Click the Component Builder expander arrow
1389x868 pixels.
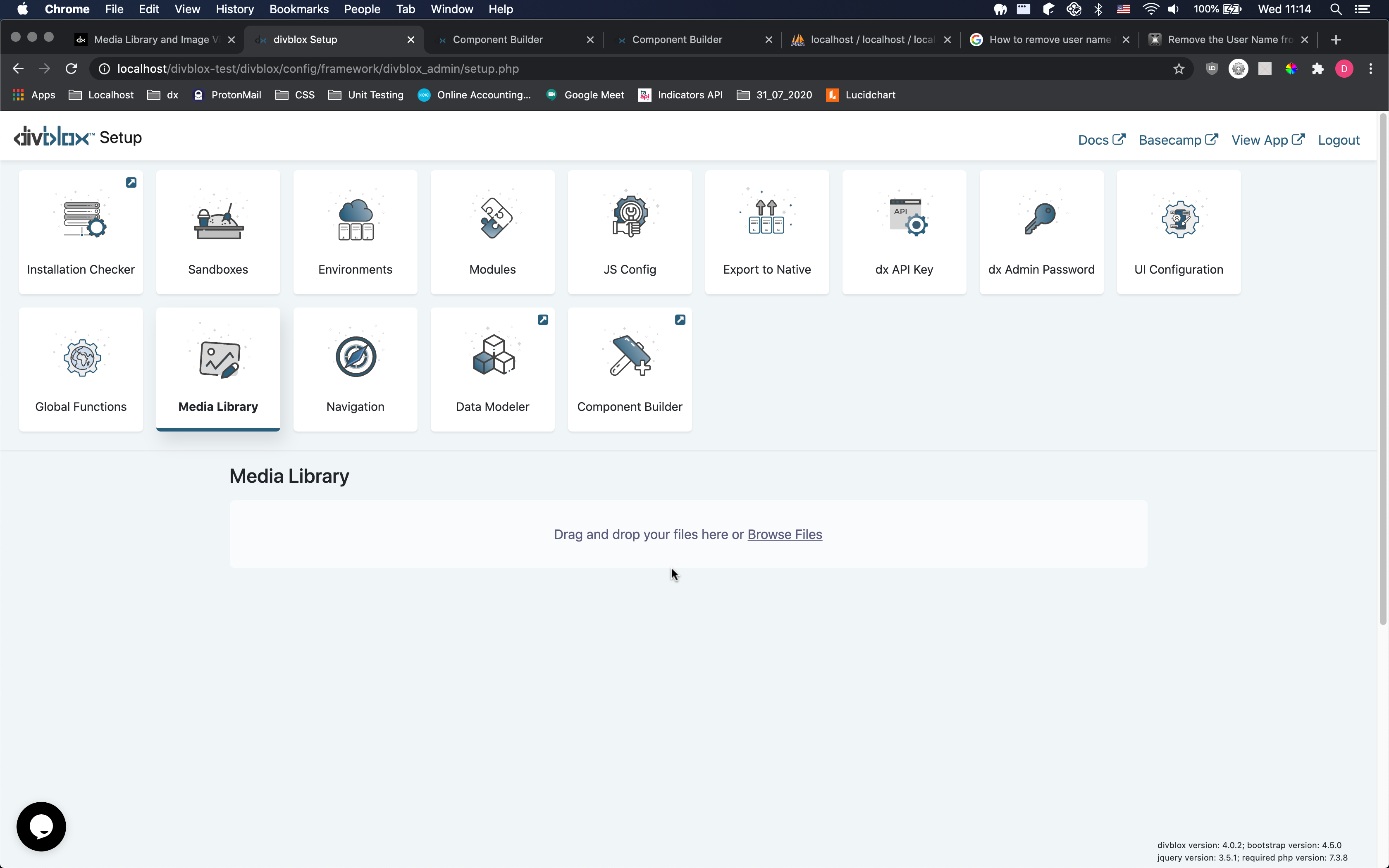click(x=680, y=320)
